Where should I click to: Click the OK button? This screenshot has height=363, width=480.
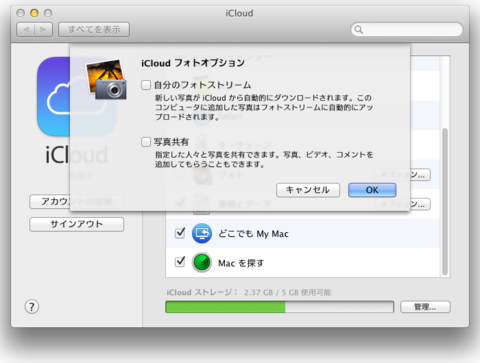[372, 190]
